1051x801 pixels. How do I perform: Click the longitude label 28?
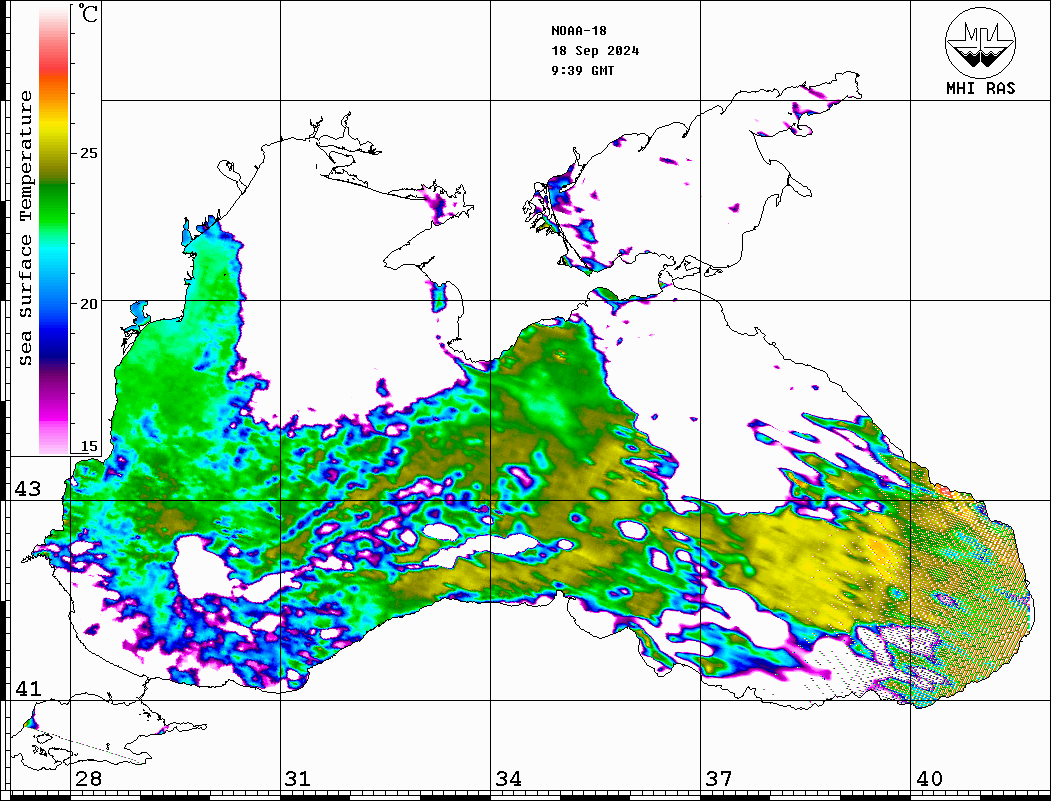tap(88, 778)
